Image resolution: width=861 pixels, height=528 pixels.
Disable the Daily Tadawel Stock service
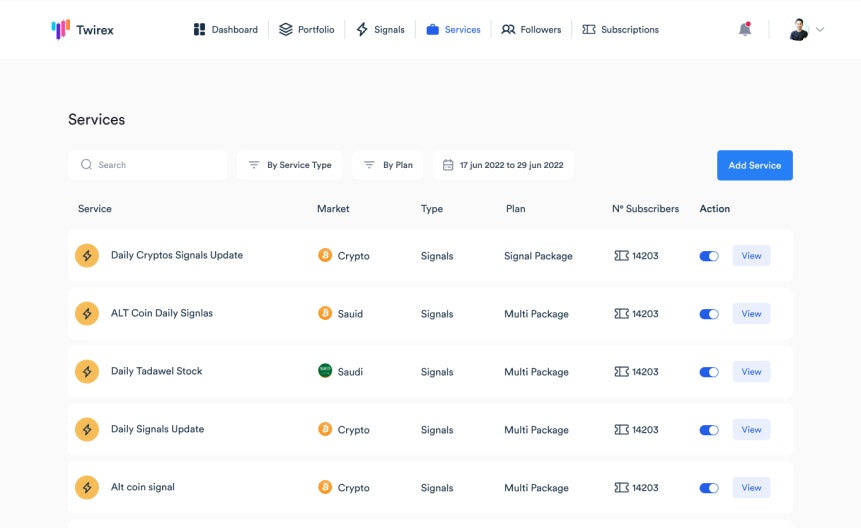pos(709,372)
